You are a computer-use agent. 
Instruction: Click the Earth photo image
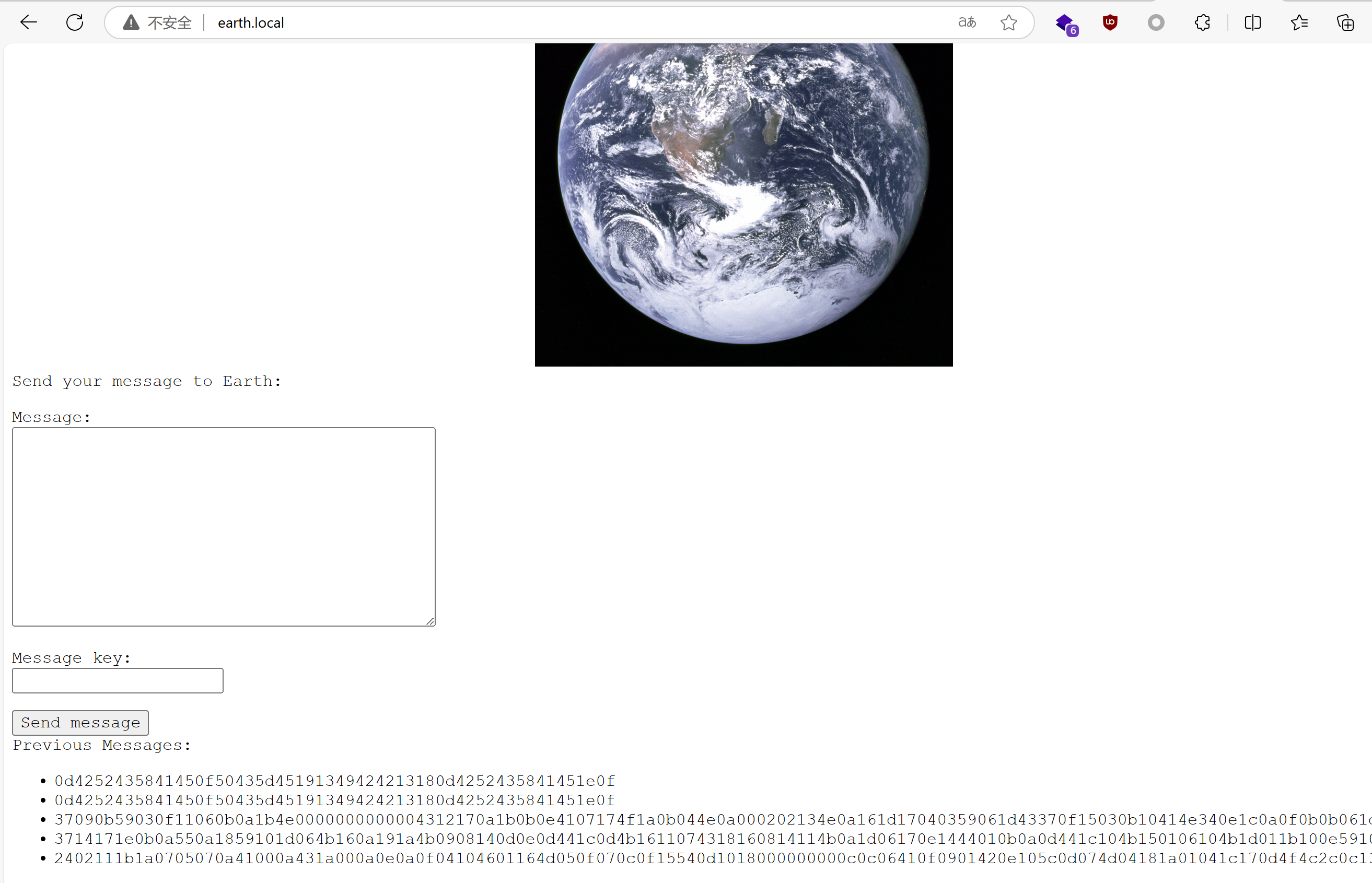point(743,204)
